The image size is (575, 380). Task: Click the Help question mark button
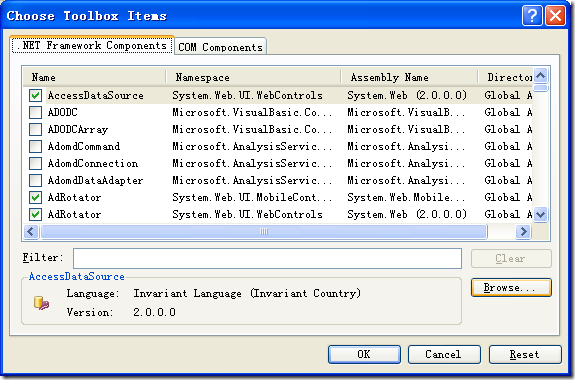(532, 16)
